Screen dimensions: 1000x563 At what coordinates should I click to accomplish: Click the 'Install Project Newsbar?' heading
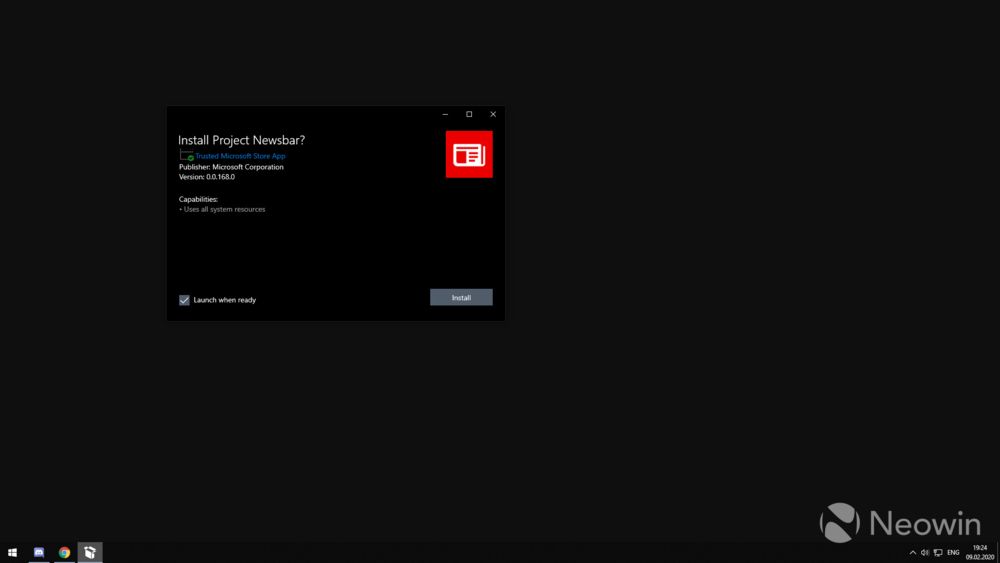coord(242,140)
